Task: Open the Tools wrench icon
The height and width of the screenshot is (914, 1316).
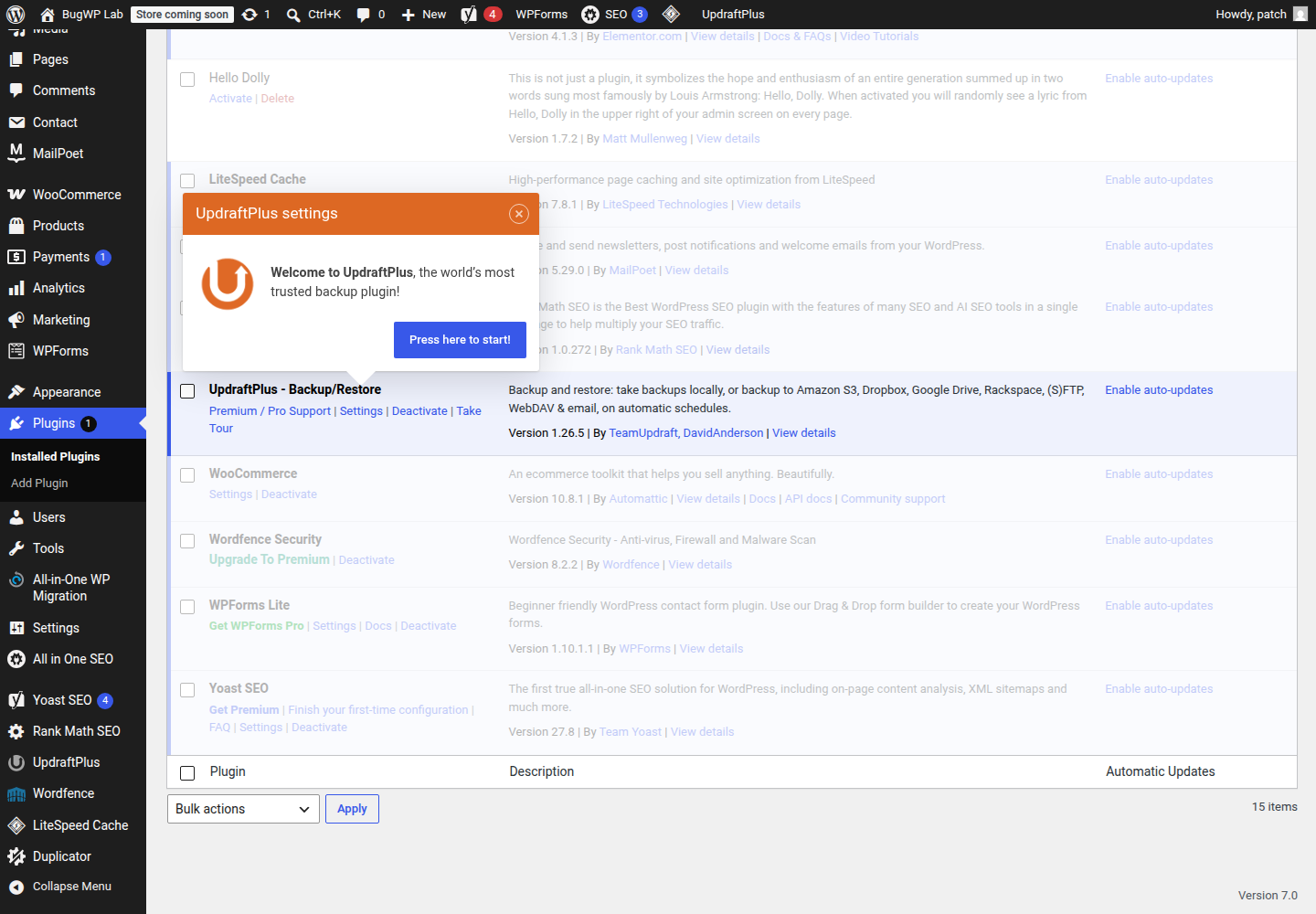Action: pos(16,548)
